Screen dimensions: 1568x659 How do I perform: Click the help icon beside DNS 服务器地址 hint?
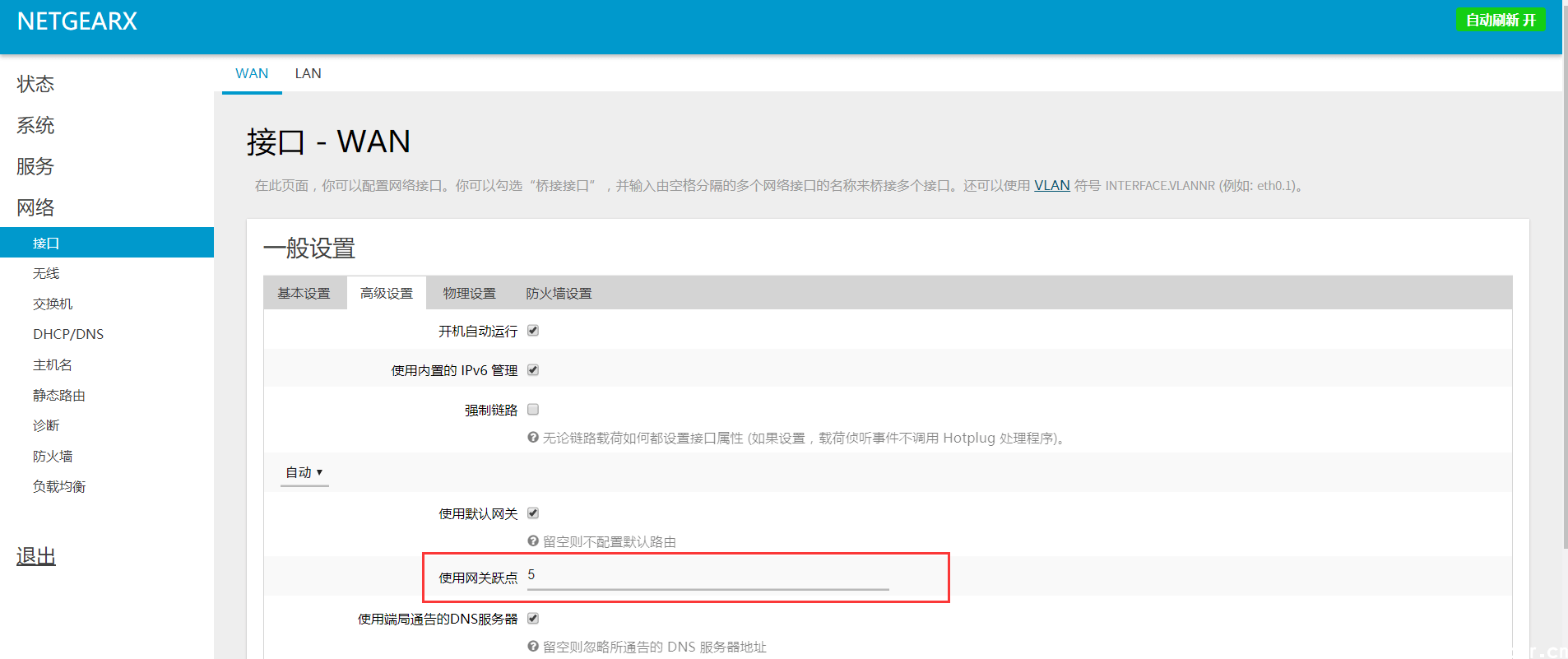533,647
